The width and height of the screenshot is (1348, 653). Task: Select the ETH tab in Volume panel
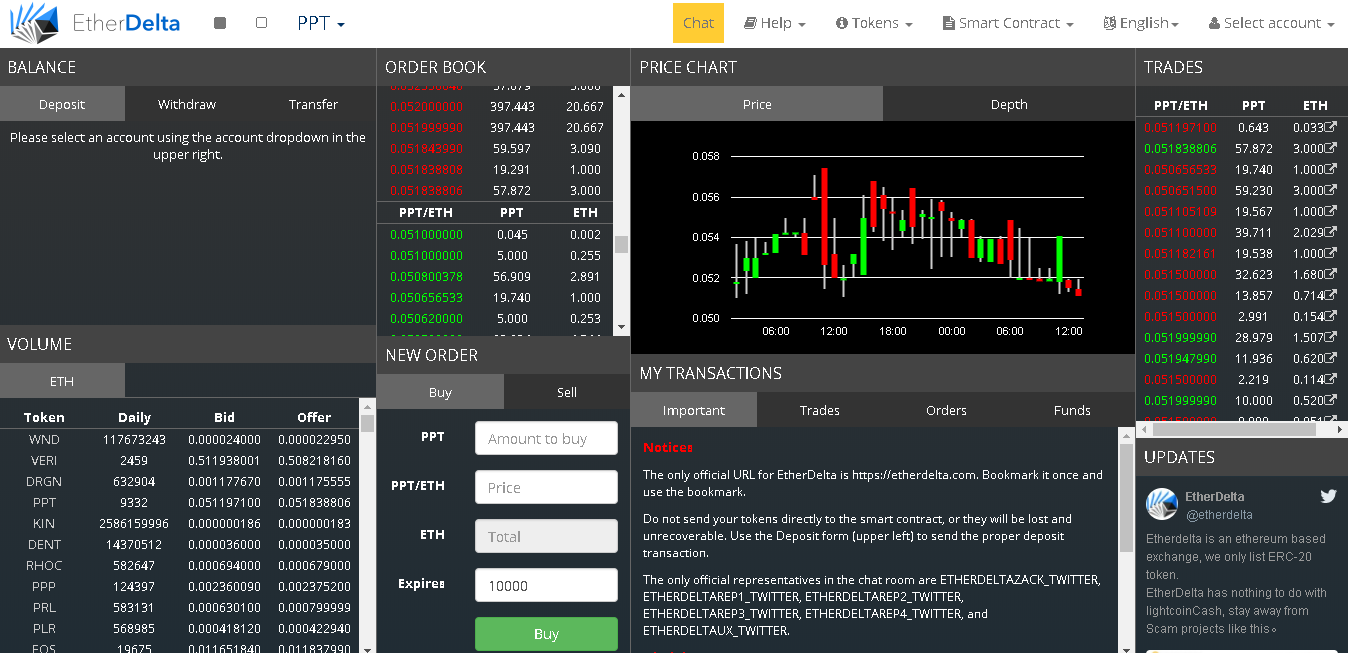(62, 381)
